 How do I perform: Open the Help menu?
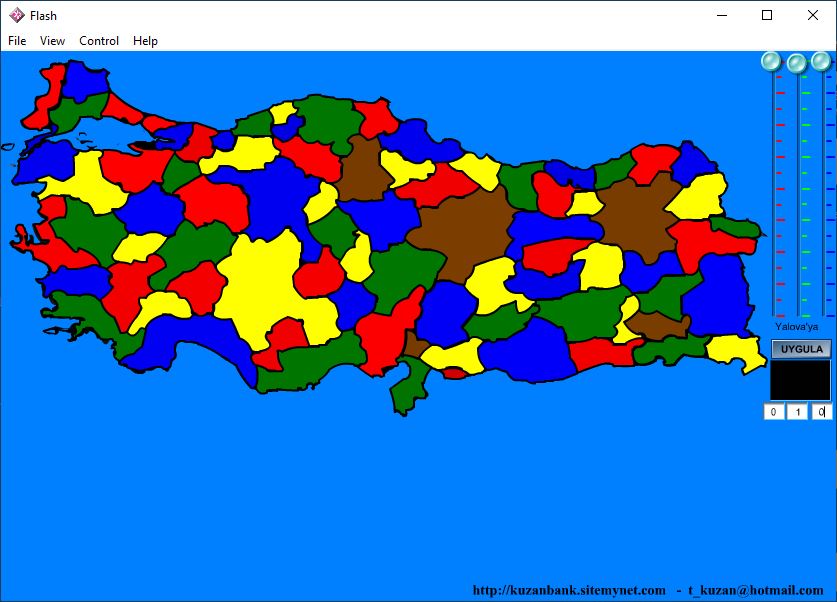point(145,41)
